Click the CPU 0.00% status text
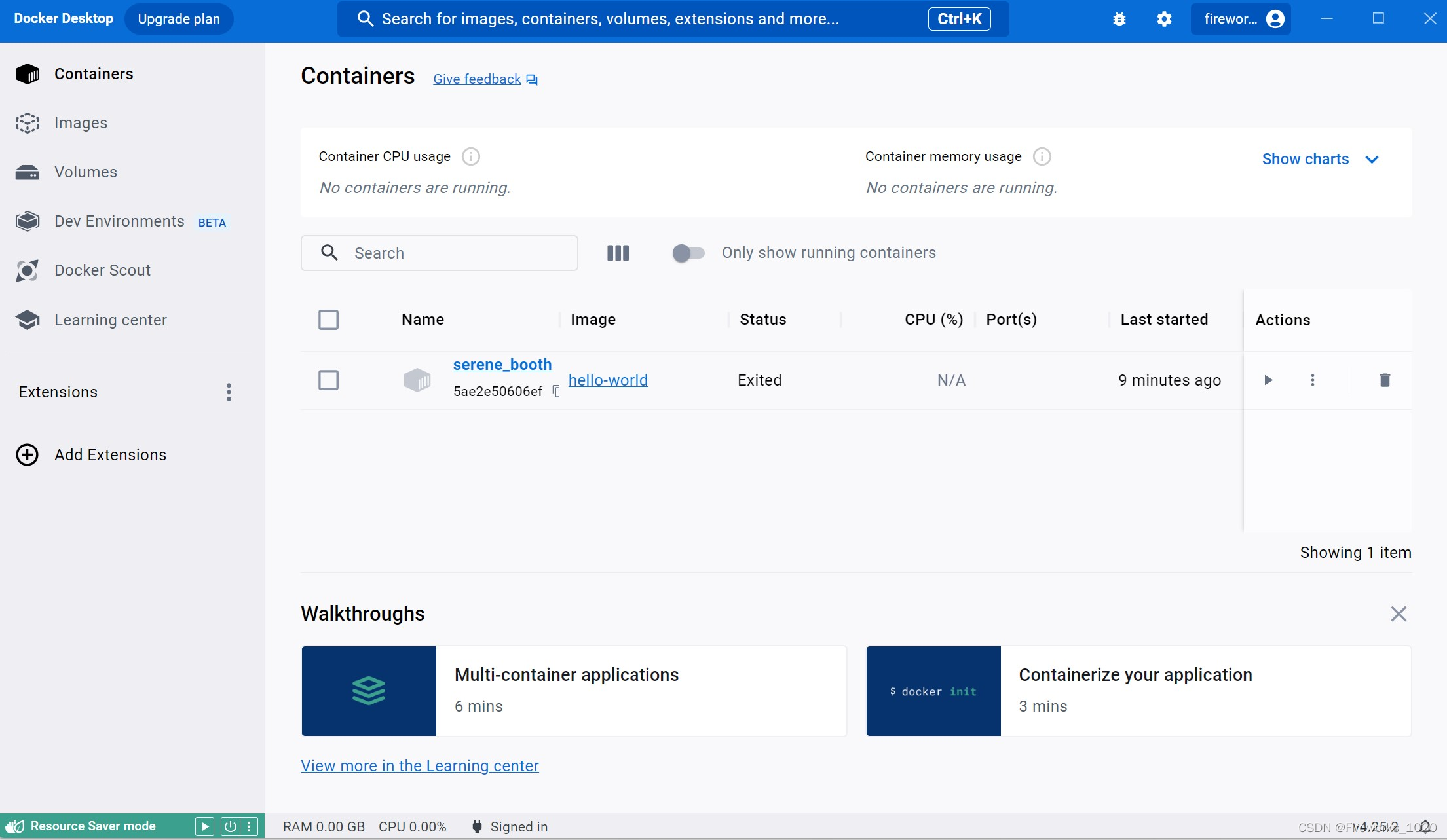The width and height of the screenshot is (1447, 840). coord(413,827)
